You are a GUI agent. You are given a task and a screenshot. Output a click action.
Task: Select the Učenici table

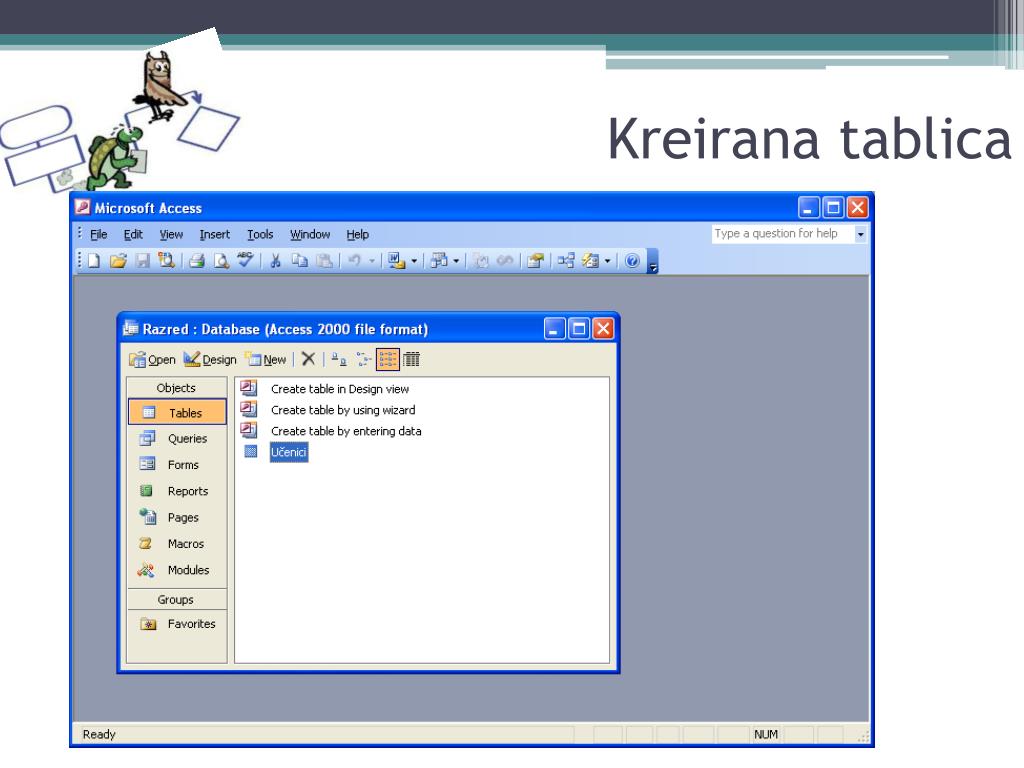click(x=289, y=452)
